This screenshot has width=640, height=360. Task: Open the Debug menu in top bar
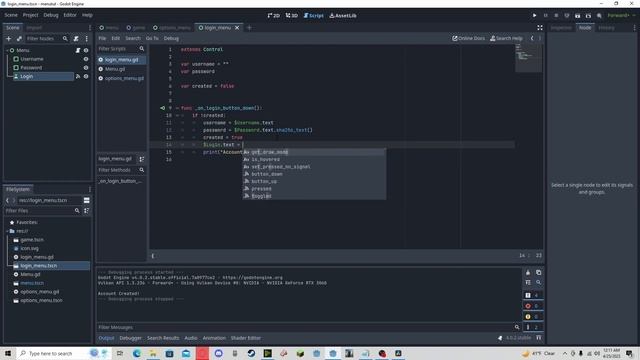point(51,15)
